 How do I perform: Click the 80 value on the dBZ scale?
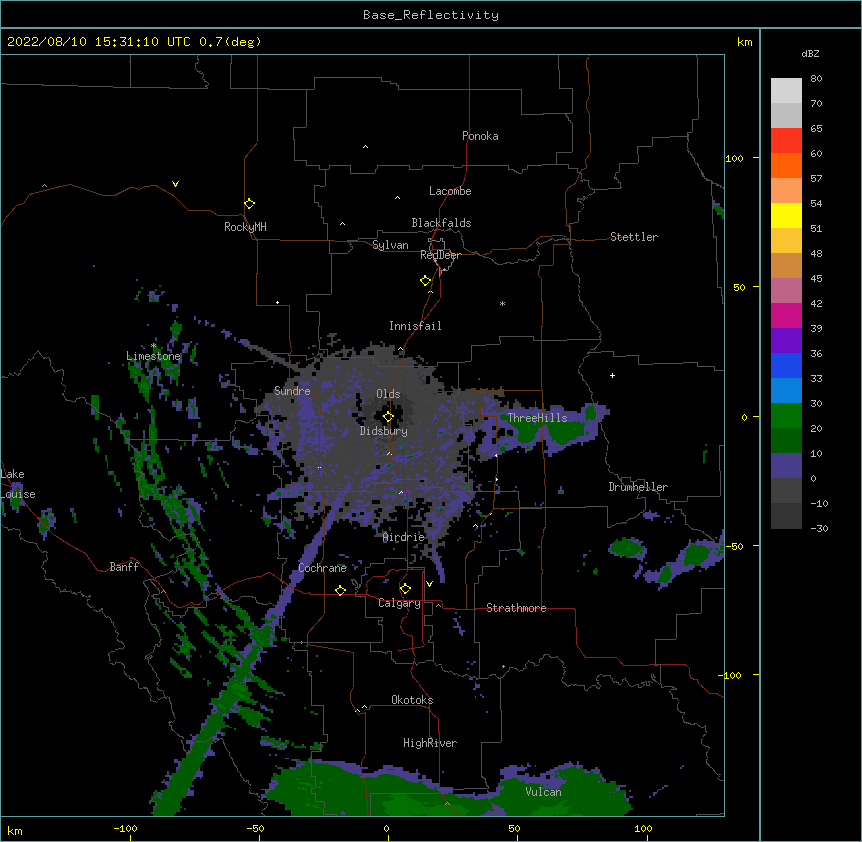point(816,79)
